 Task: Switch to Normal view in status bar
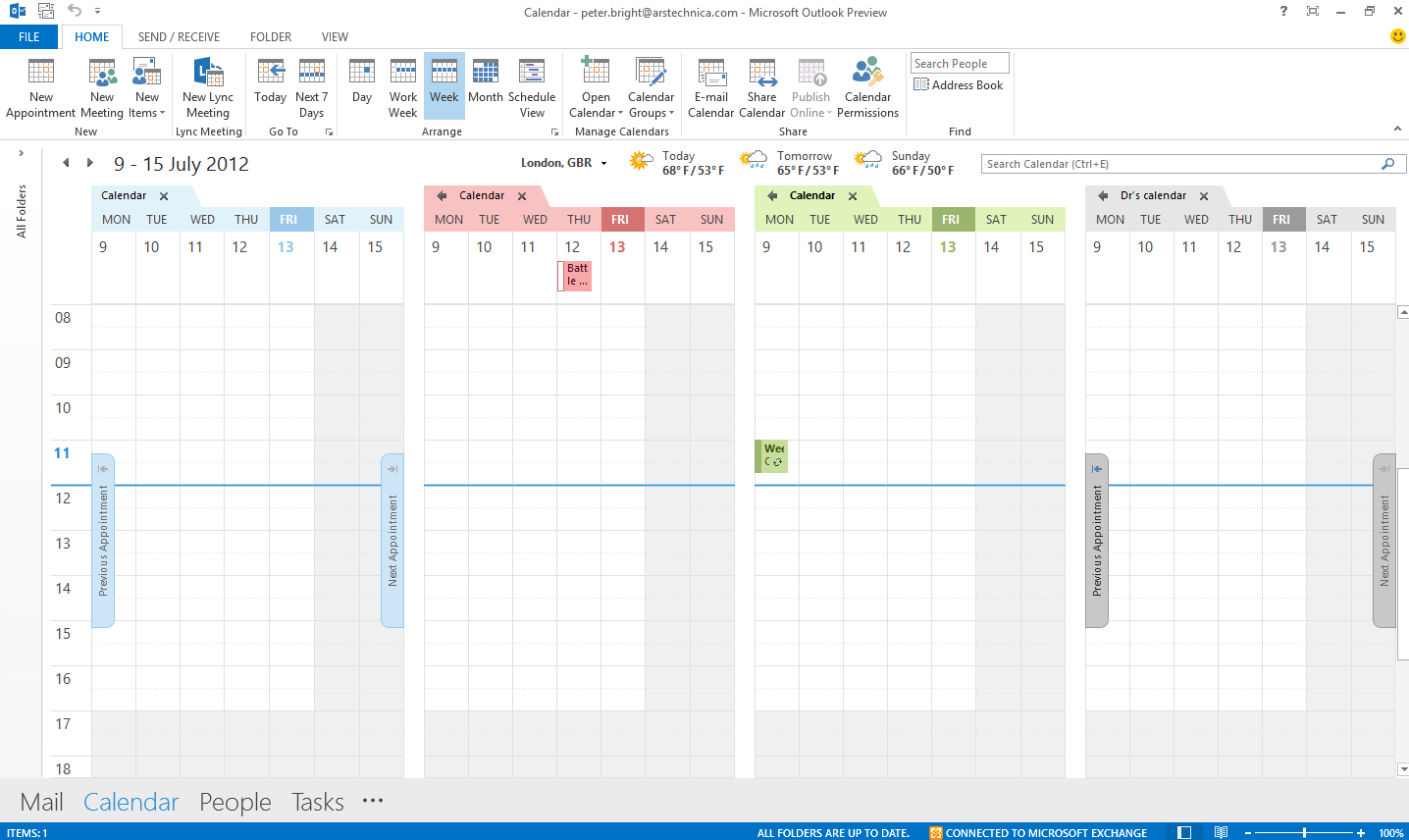click(x=1184, y=832)
